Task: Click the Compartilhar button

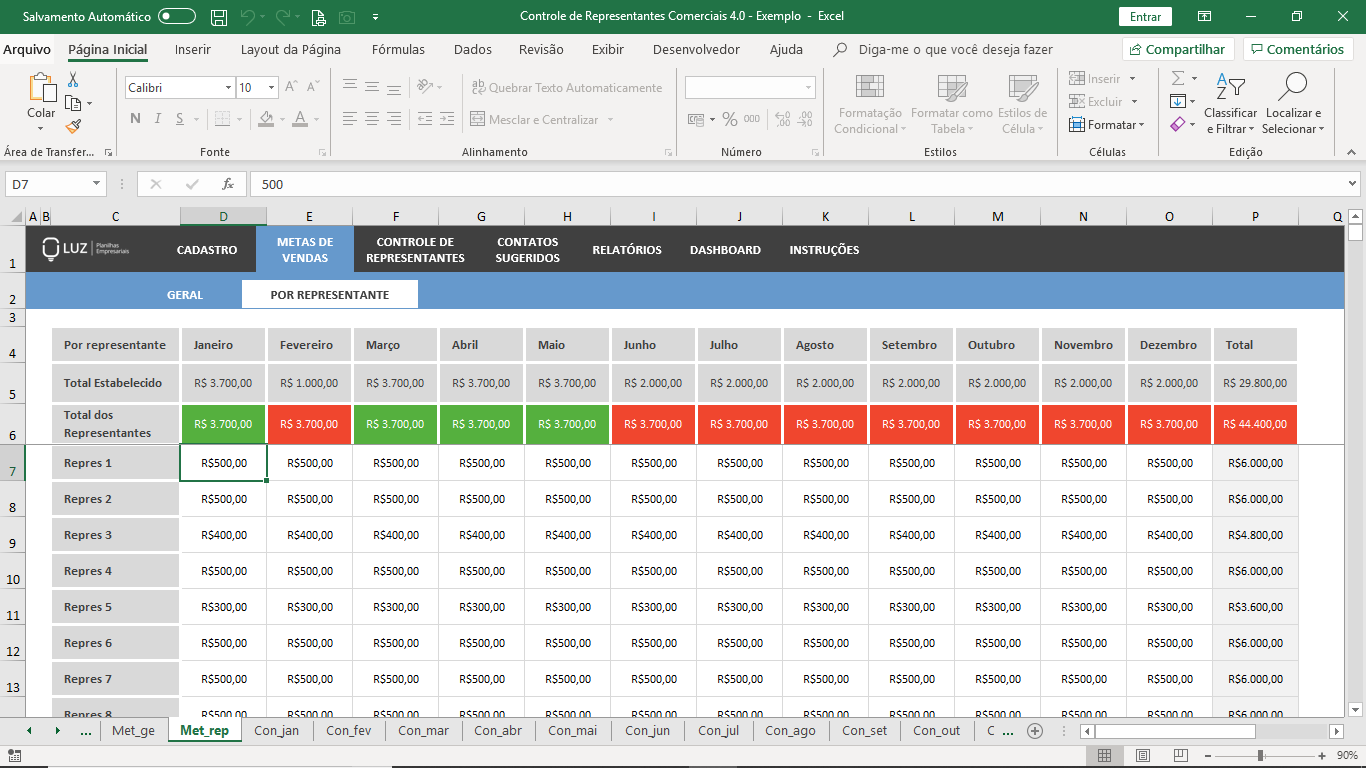Action: [x=1178, y=49]
